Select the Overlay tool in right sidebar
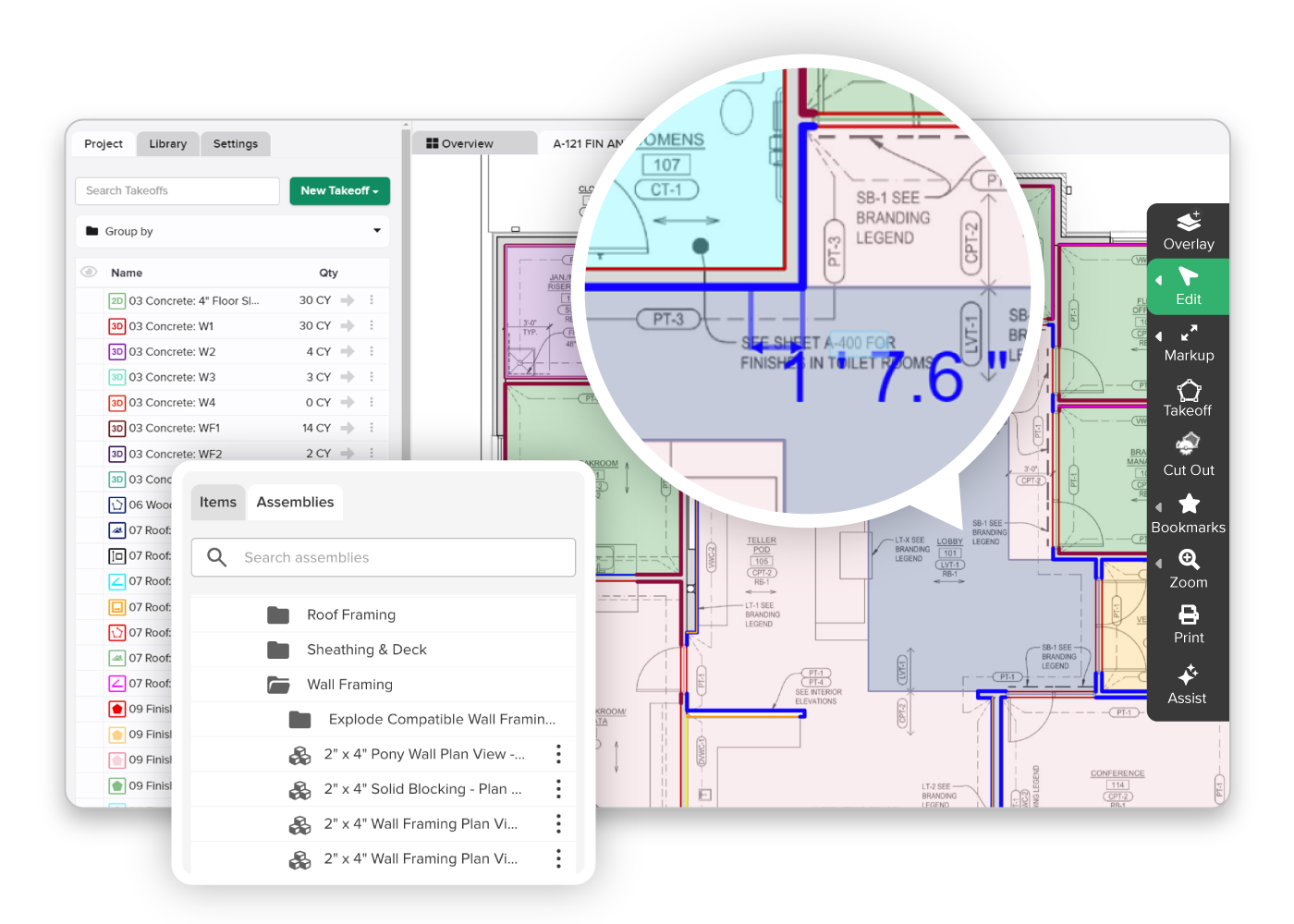This screenshot has width=1294, height=924. tap(1188, 230)
